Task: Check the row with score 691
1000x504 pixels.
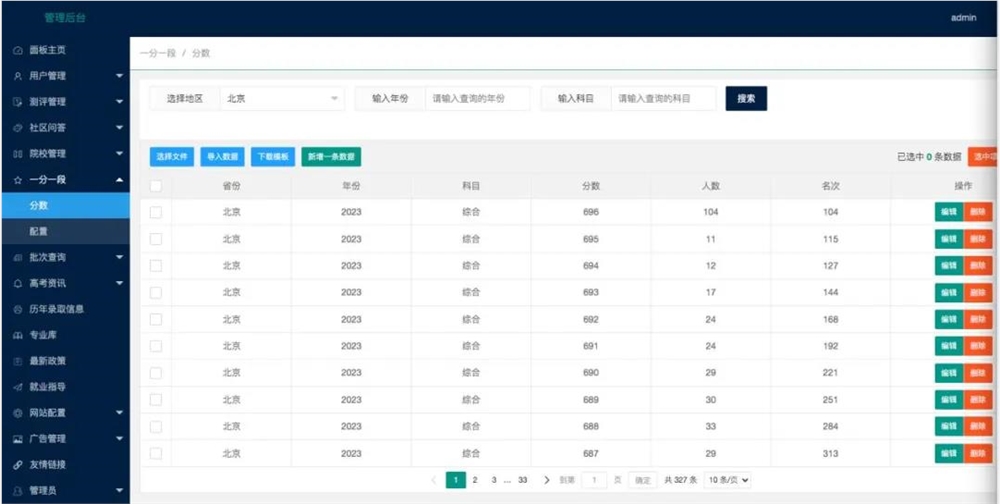Action: click(x=156, y=346)
